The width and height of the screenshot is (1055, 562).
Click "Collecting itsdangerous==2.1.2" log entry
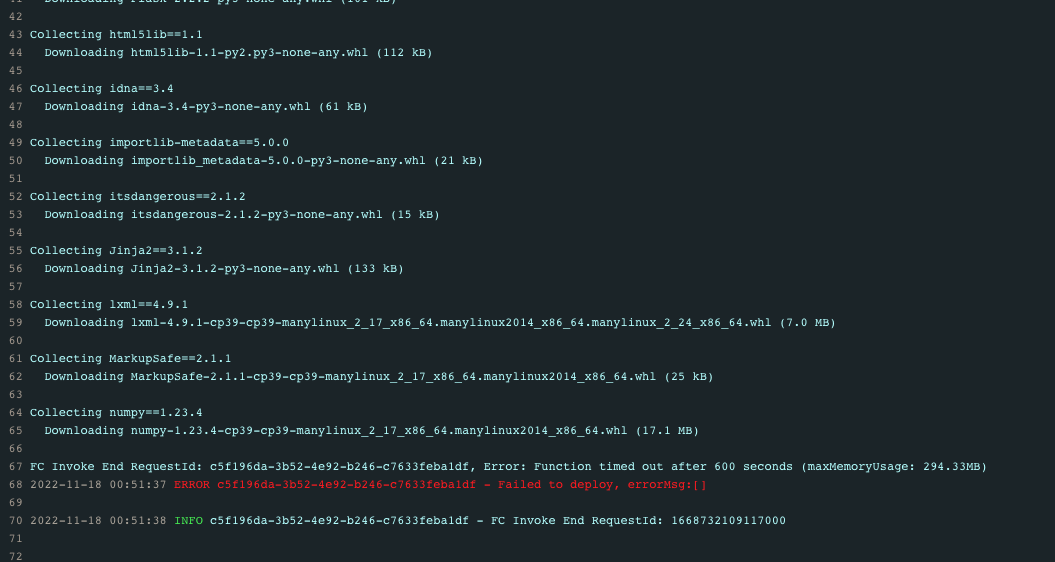pyautogui.click(x=137, y=197)
